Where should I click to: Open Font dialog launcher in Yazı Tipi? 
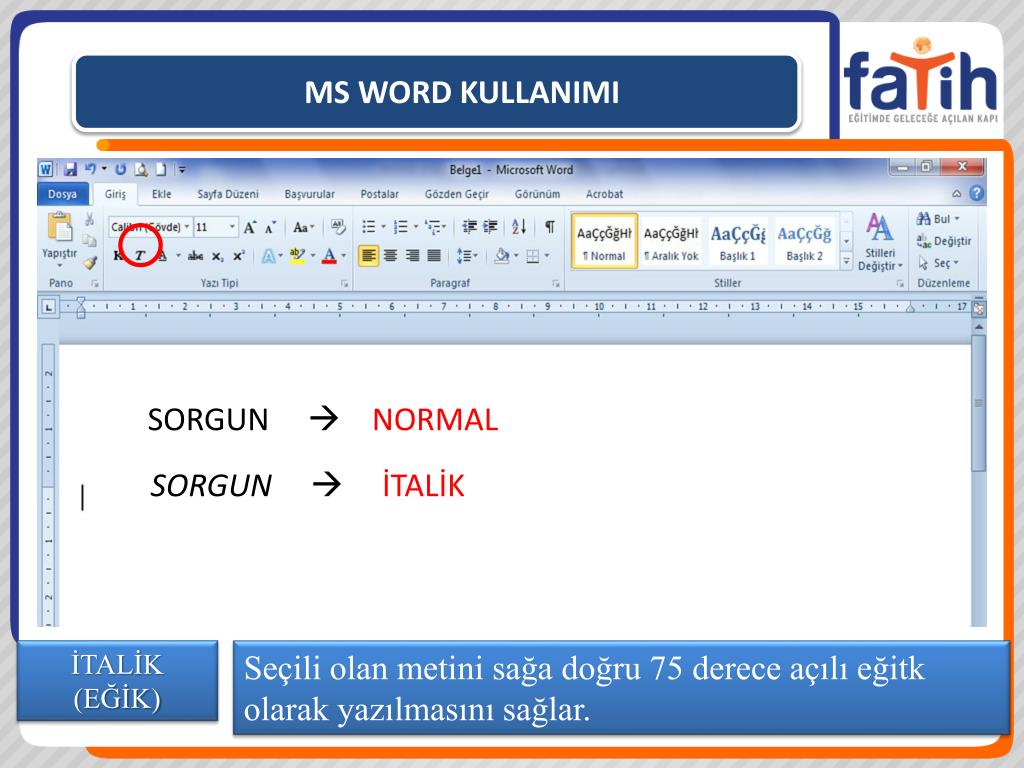coord(344,284)
